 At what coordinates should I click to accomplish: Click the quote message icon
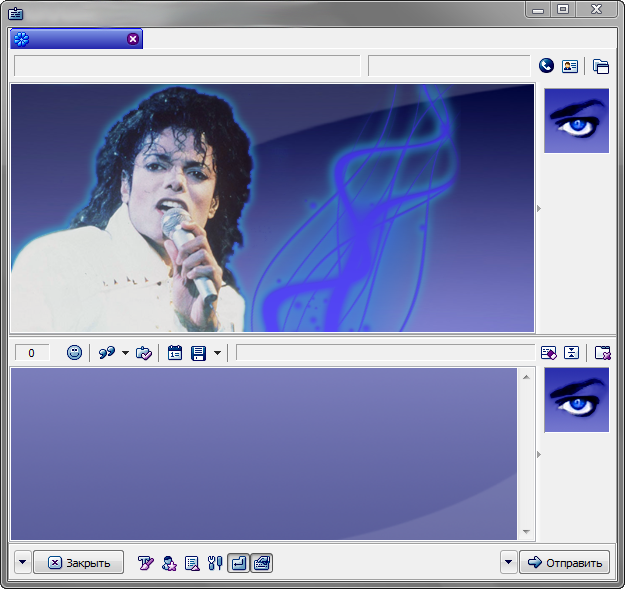pyautogui.click(x=106, y=353)
